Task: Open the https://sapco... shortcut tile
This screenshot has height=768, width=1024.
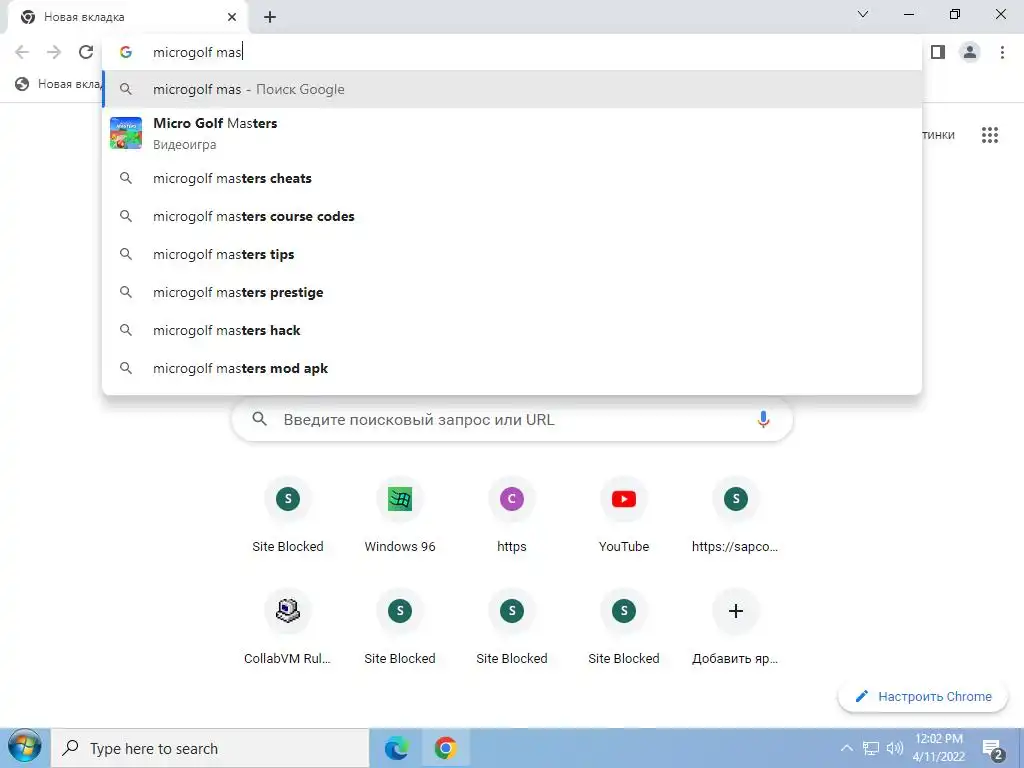Action: [x=735, y=516]
